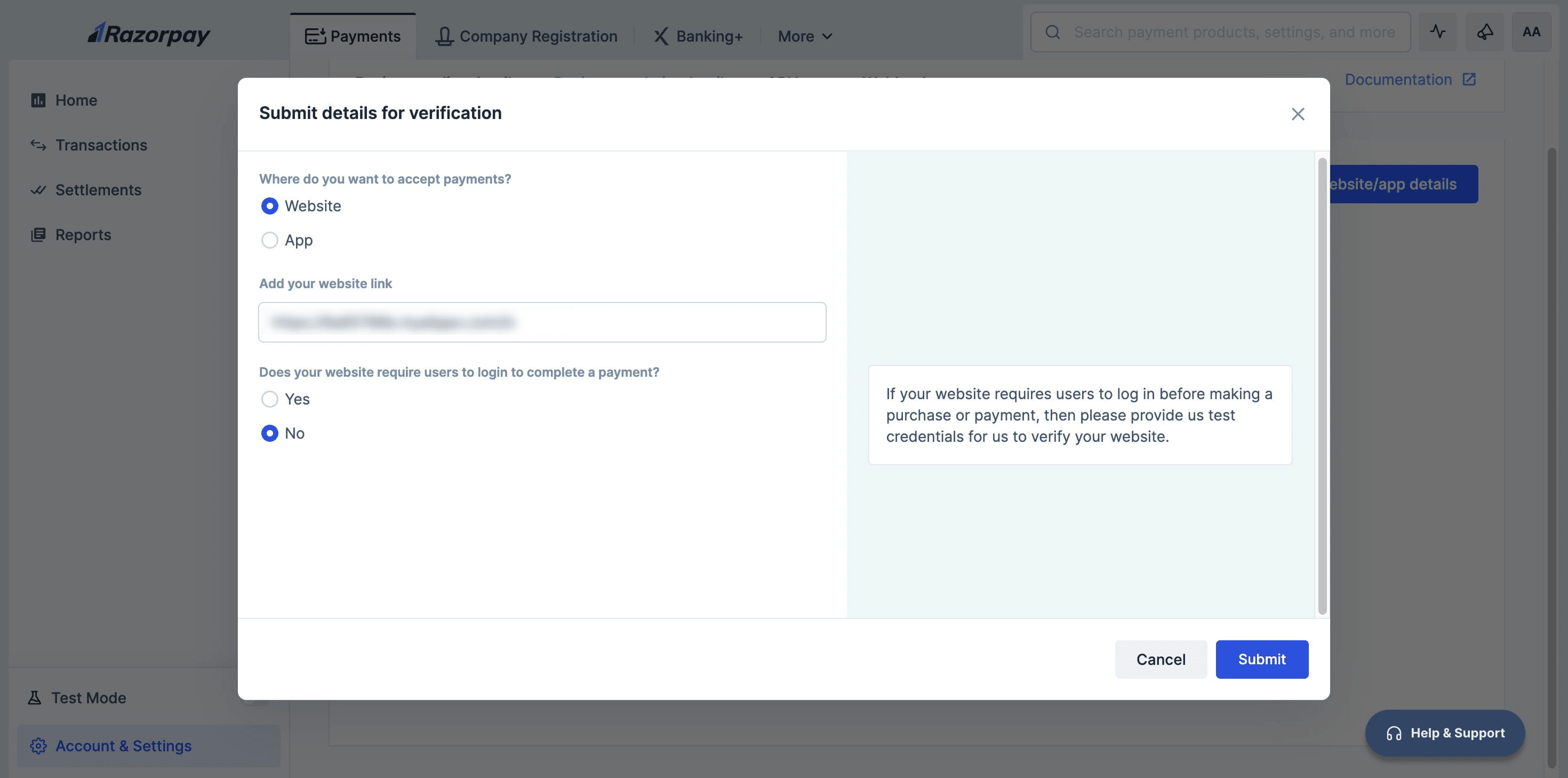Select Yes for login requirement
This screenshot has width=1568, height=778.
click(x=270, y=399)
